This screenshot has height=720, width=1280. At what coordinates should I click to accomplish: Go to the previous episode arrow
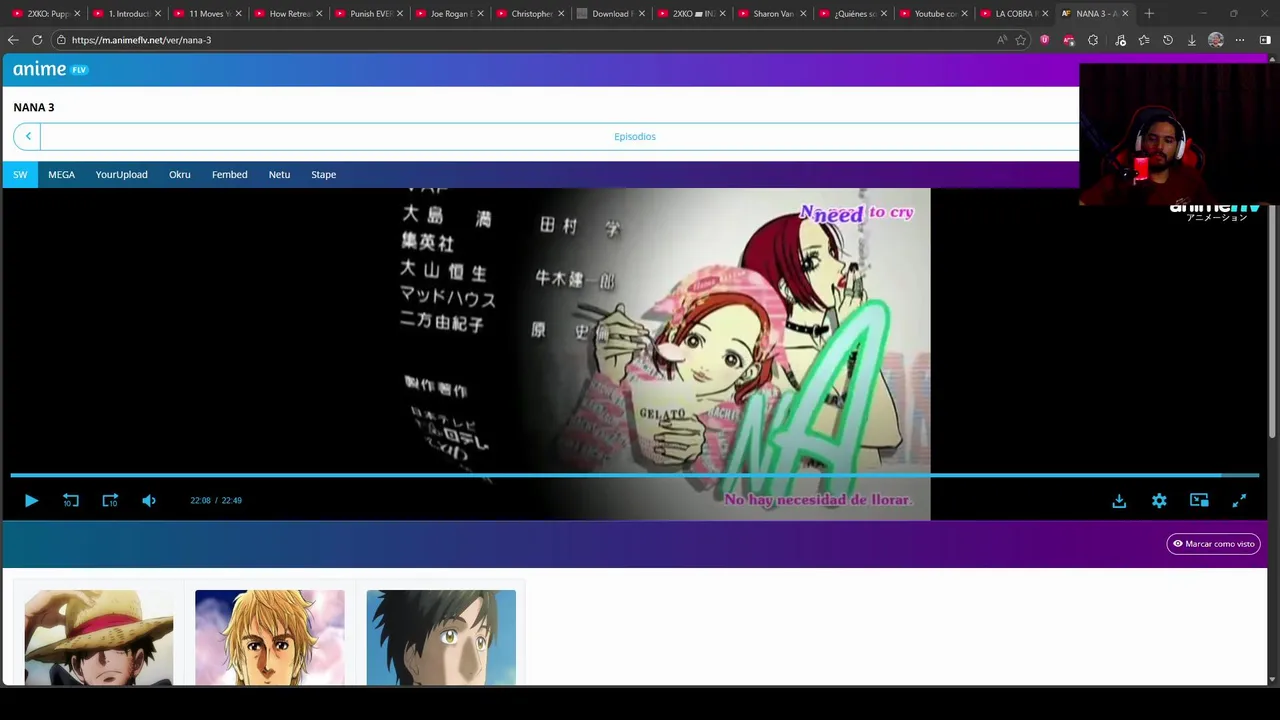(x=28, y=136)
